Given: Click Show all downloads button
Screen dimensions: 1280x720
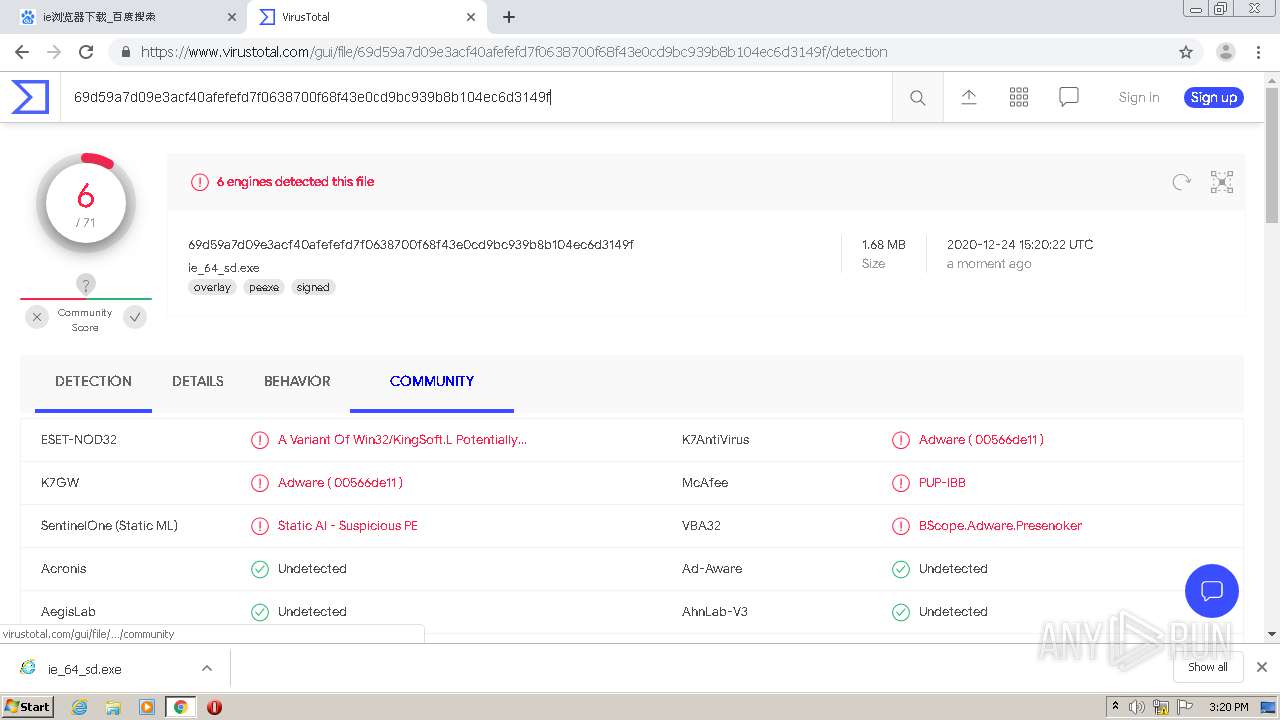Looking at the screenshot, I should click(x=1208, y=667).
